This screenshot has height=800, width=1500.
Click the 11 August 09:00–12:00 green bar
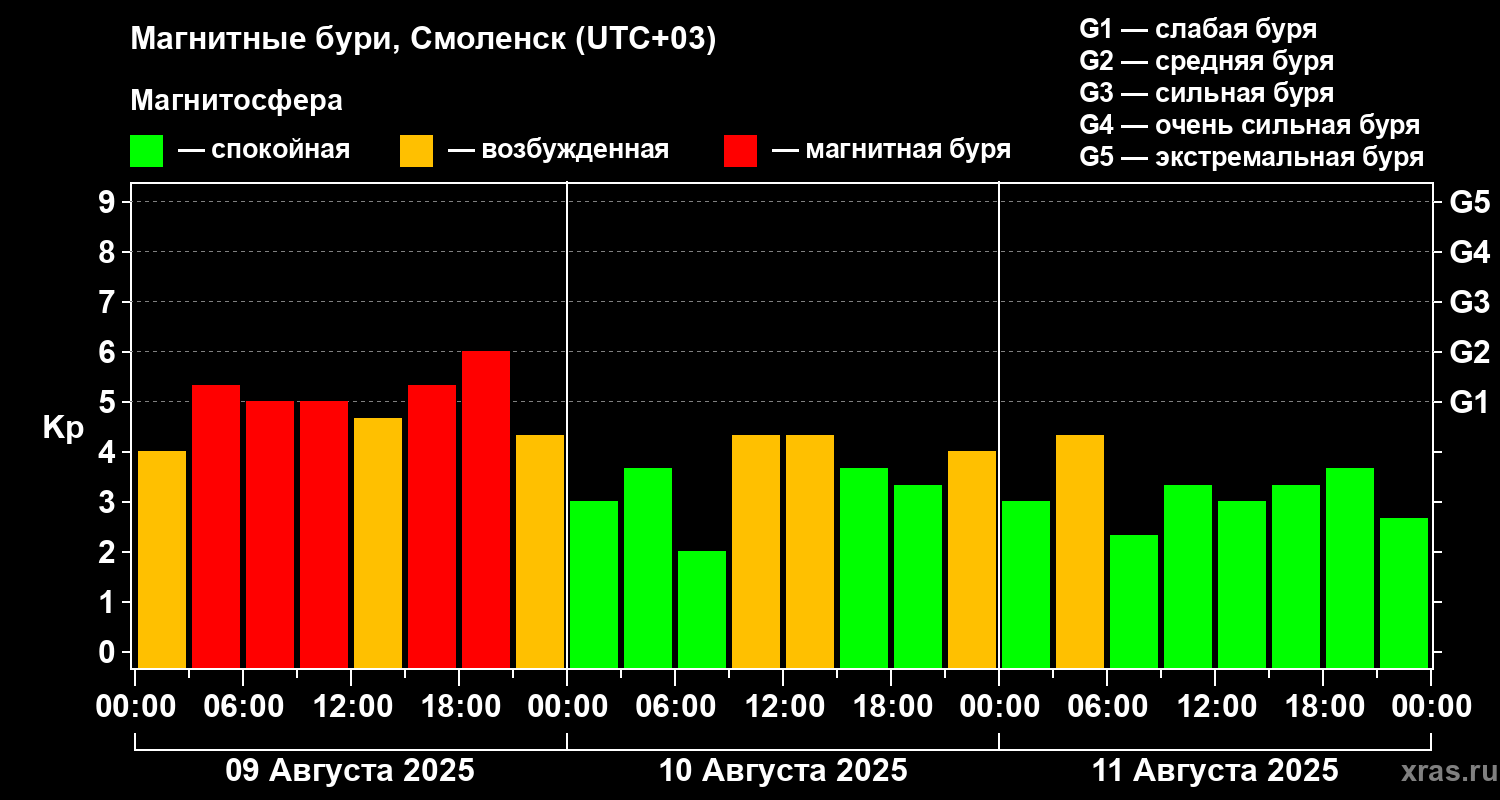[1188, 576]
